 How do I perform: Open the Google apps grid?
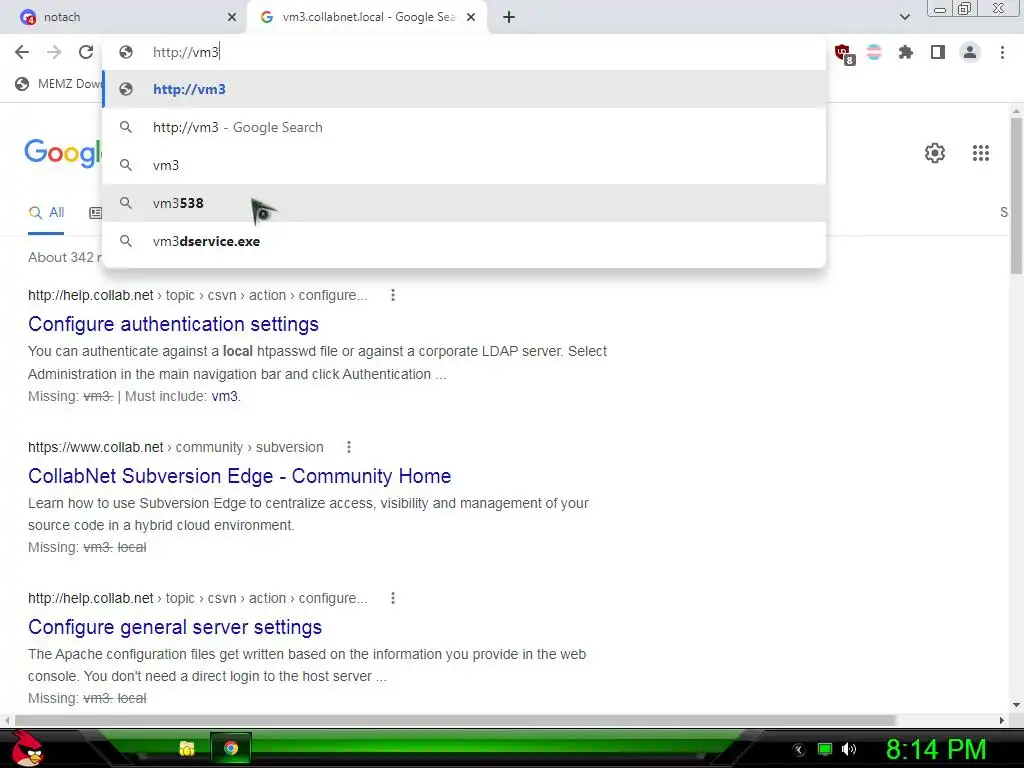981,153
